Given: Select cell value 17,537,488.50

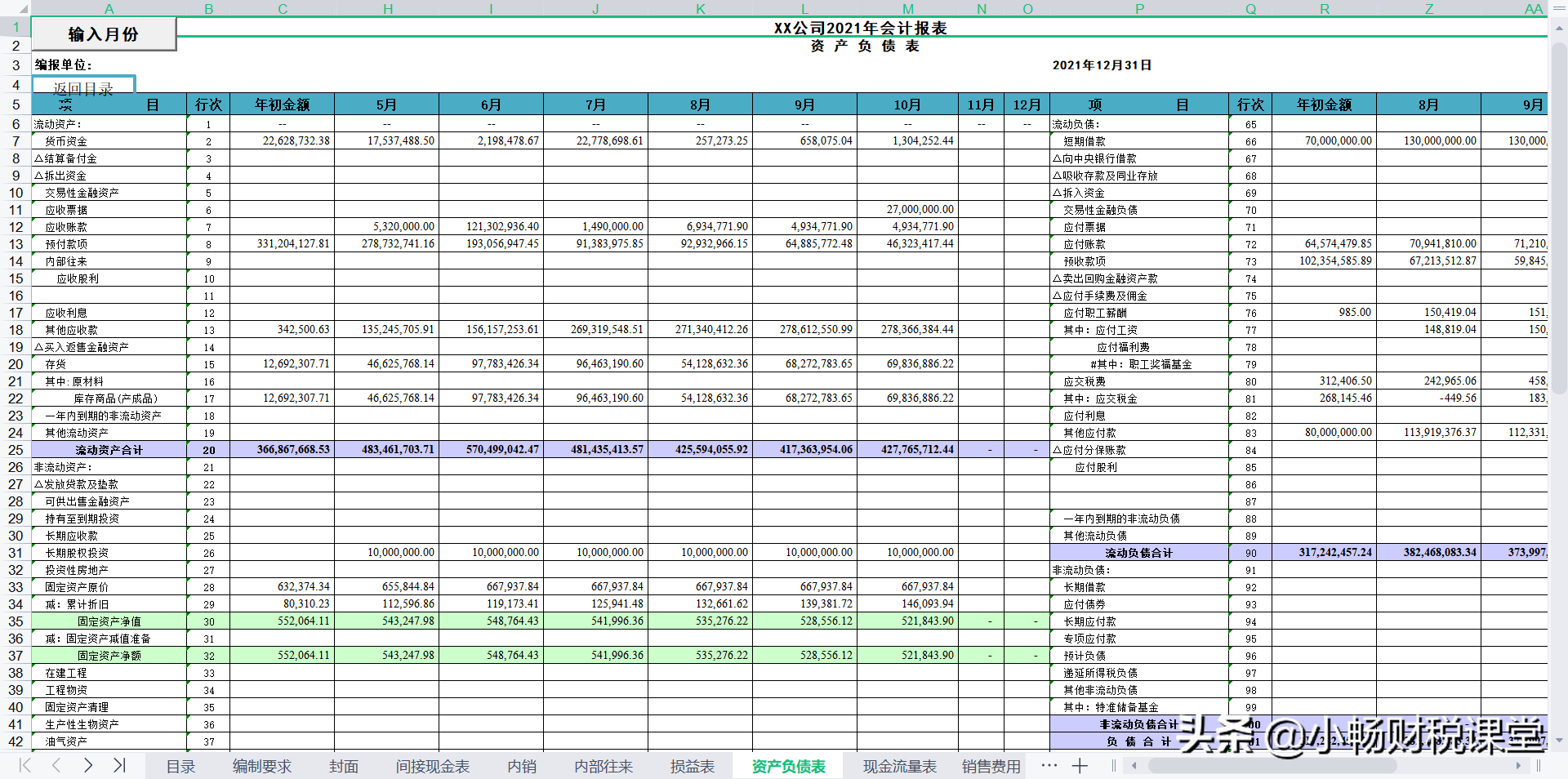Looking at the screenshot, I should click(387, 141).
